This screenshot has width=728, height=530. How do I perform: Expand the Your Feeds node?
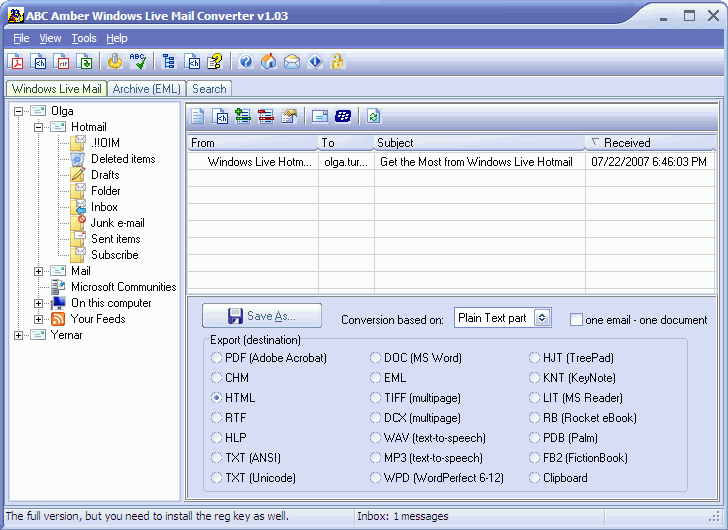(39, 319)
